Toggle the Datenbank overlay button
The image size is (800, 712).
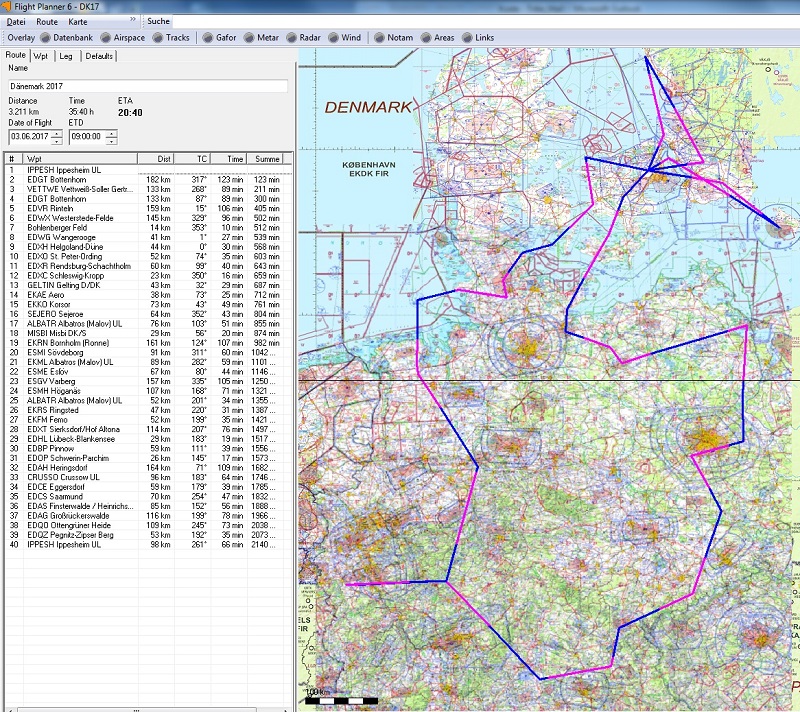(x=68, y=37)
